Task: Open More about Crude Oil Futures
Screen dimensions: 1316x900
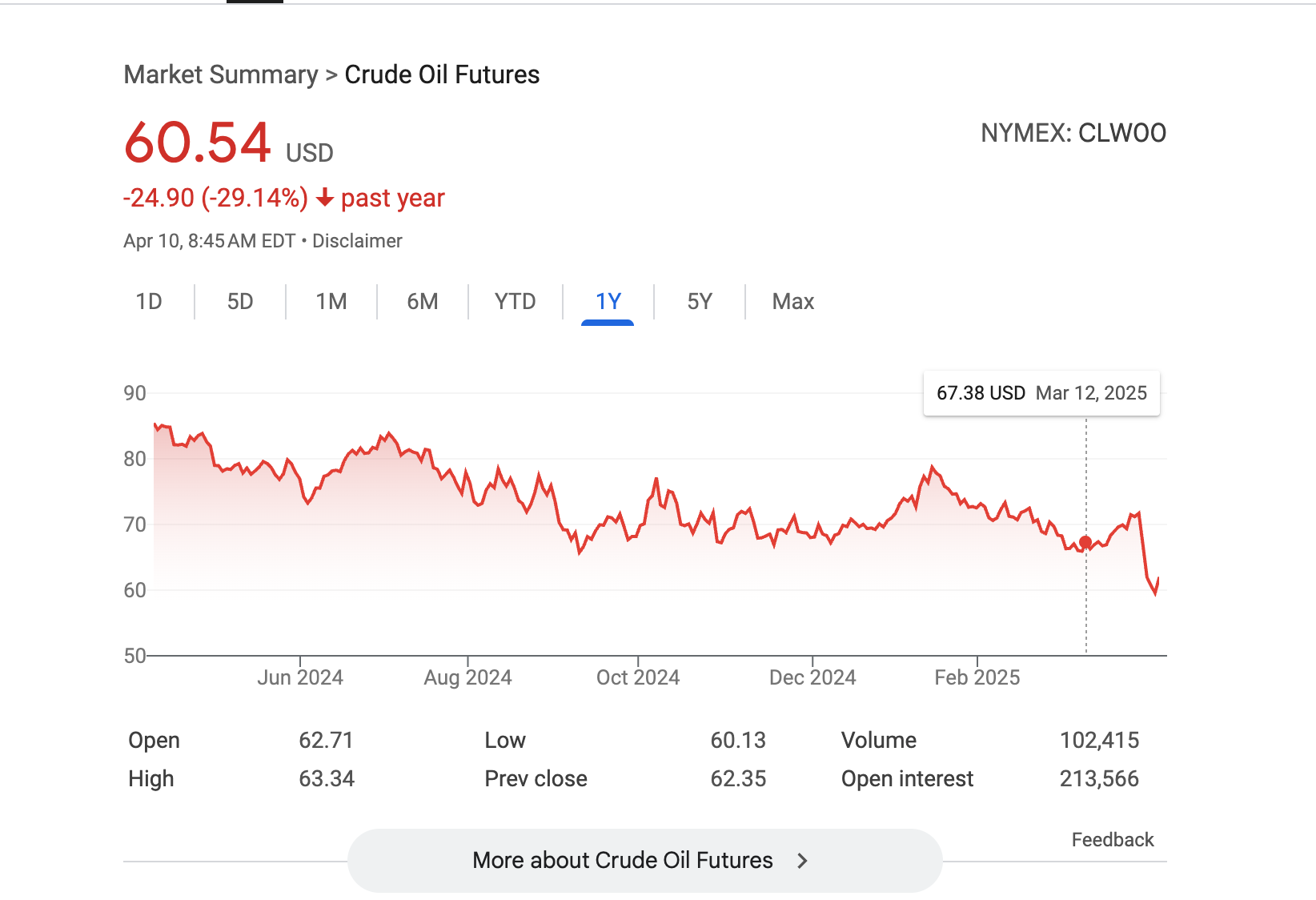Action: point(623,860)
